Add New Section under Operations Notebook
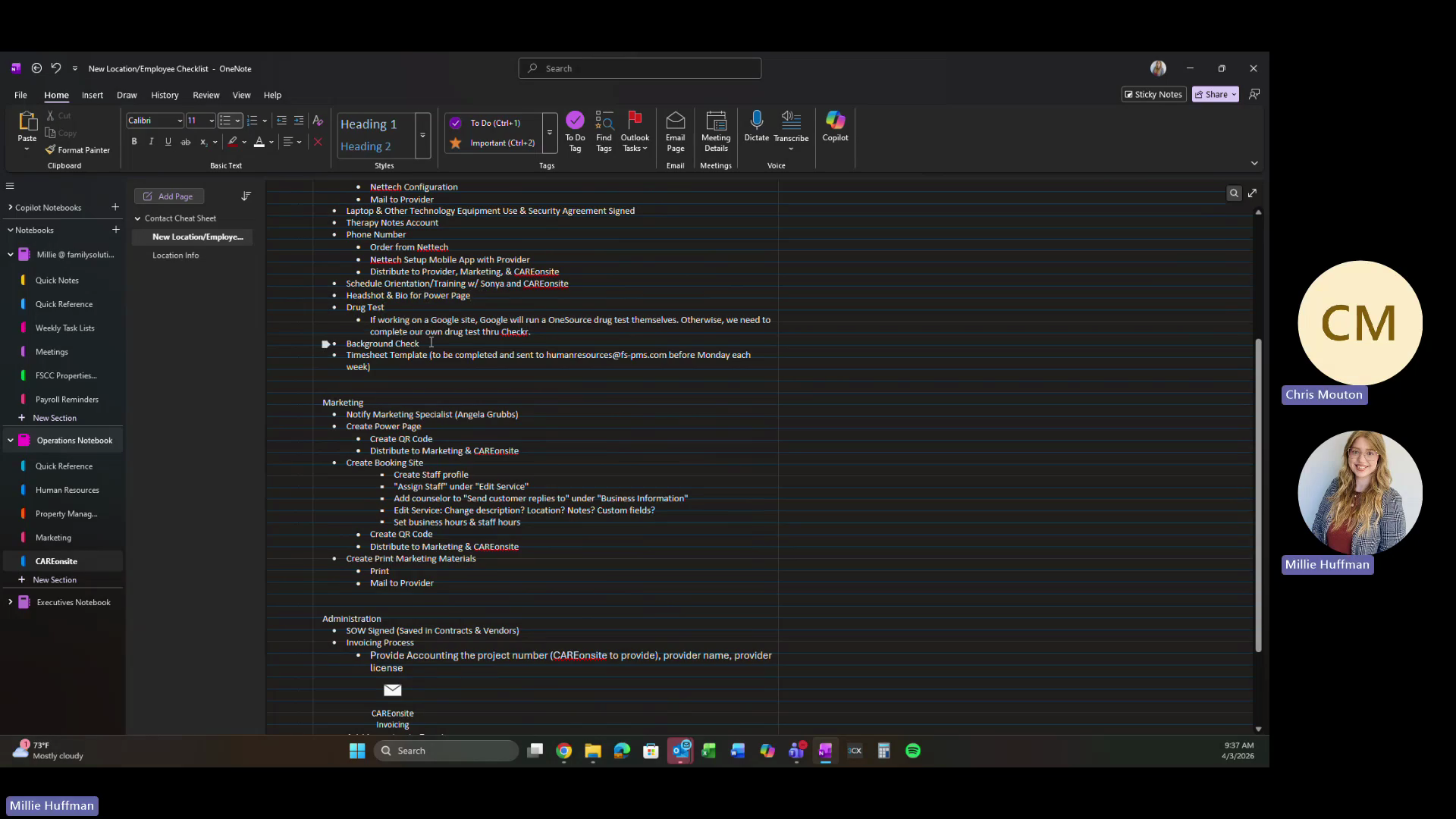Viewport: 1456px width, 819px height. pos(54,580)
